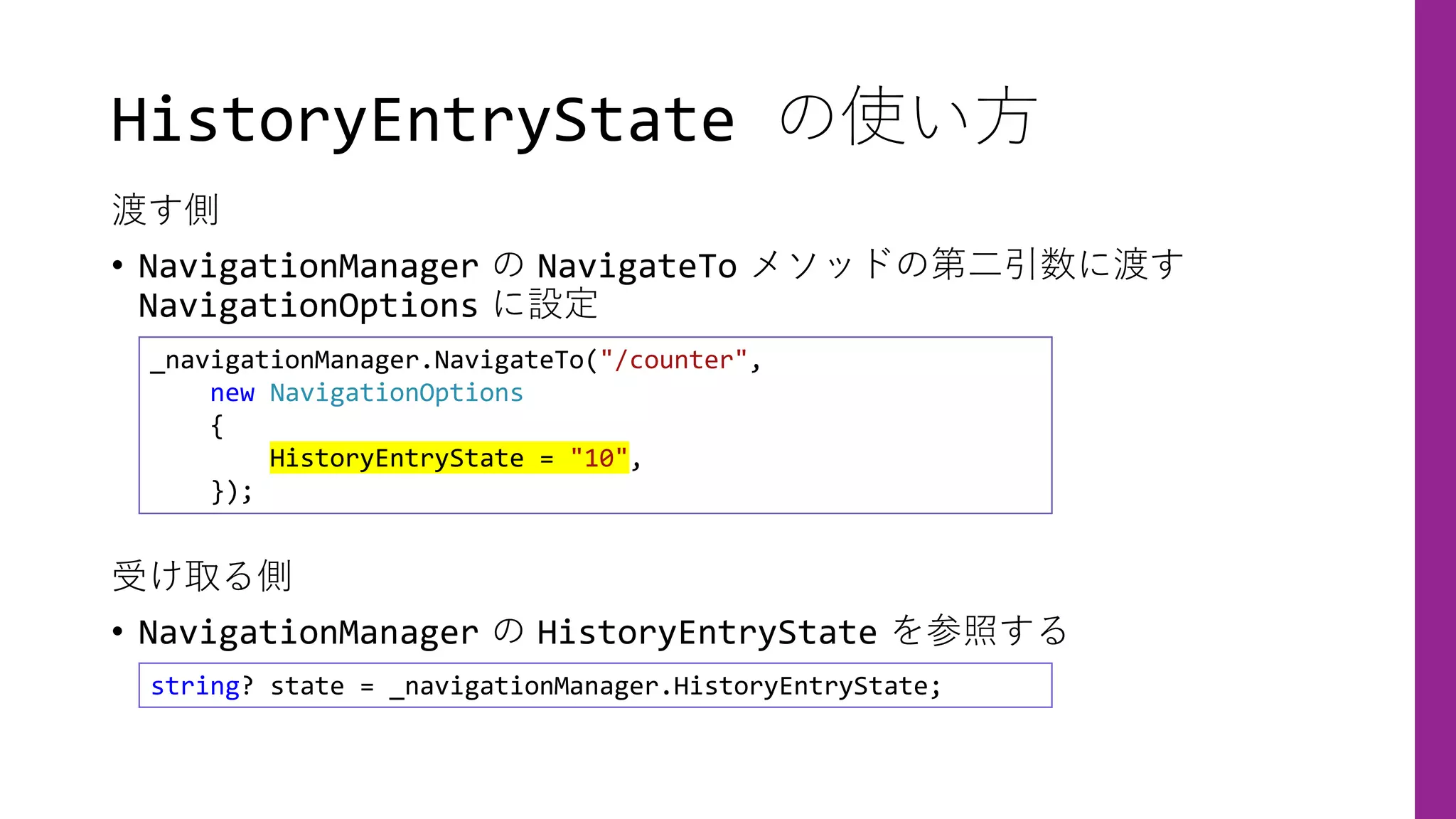This screenshot has width=1456, height=819.
Task: Click the highlighted "HistoryEntryState = "10"" code
Action: tap(449, 458)
